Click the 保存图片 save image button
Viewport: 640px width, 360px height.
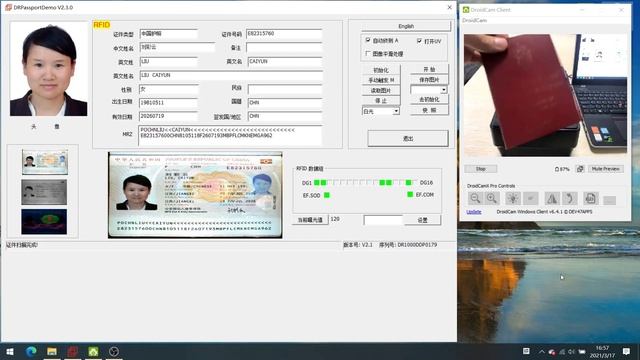[429, 80]
